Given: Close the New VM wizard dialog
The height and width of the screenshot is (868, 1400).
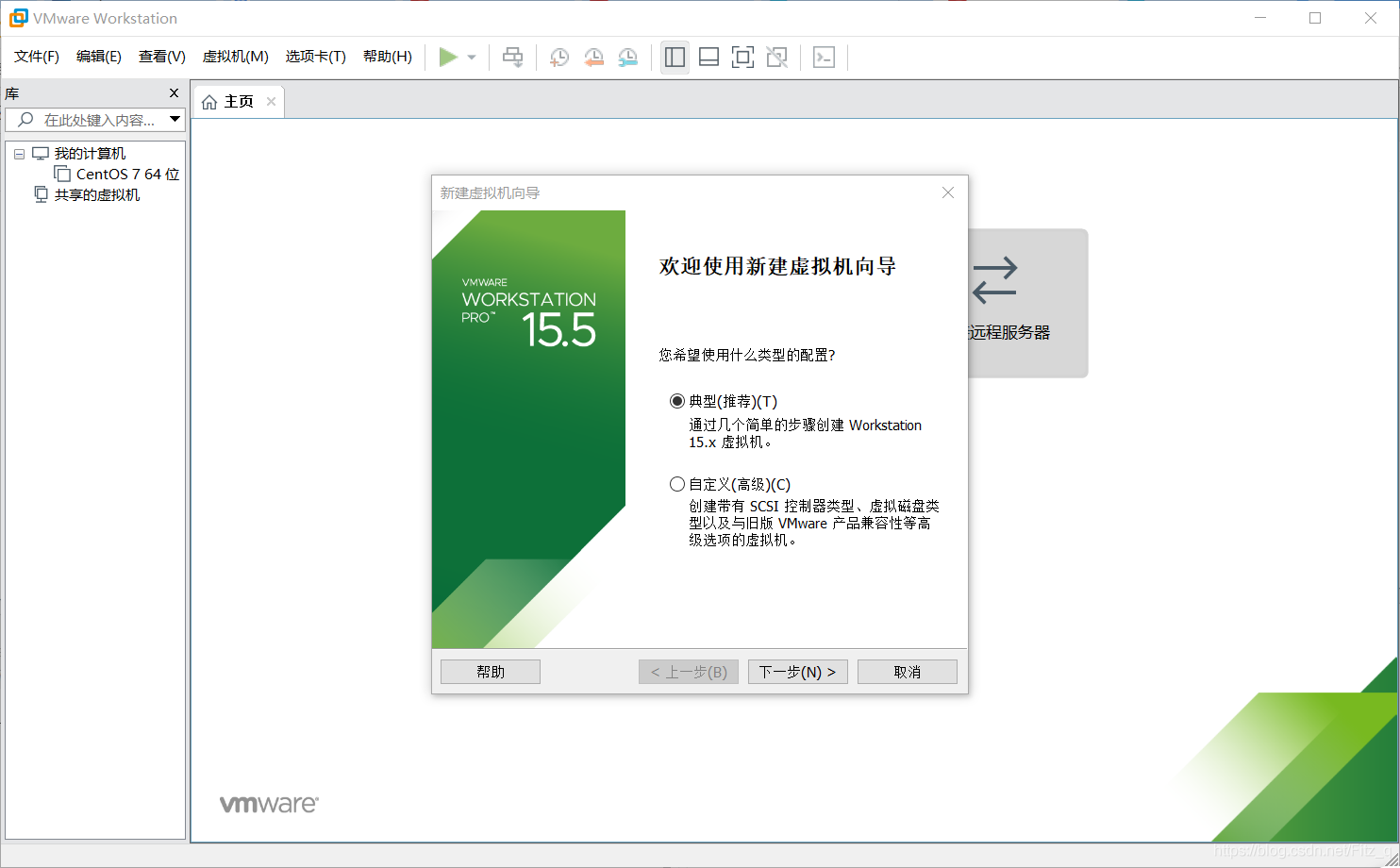Looking at the screenshot, I should click(x=948, y=192).
